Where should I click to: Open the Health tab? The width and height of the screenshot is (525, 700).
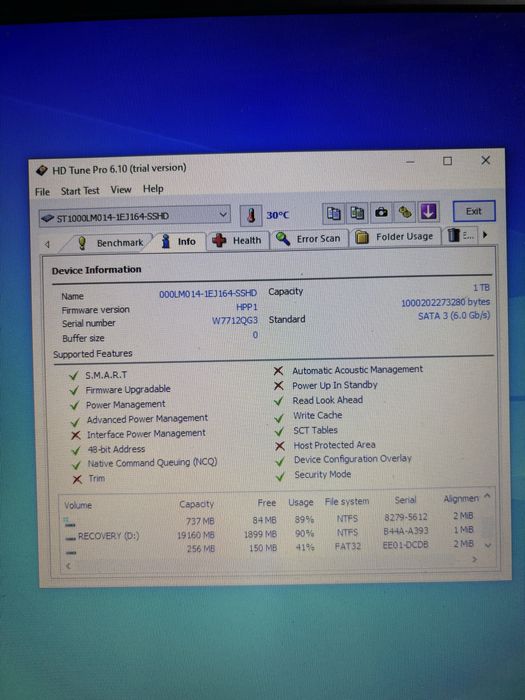tap(238, 240)
